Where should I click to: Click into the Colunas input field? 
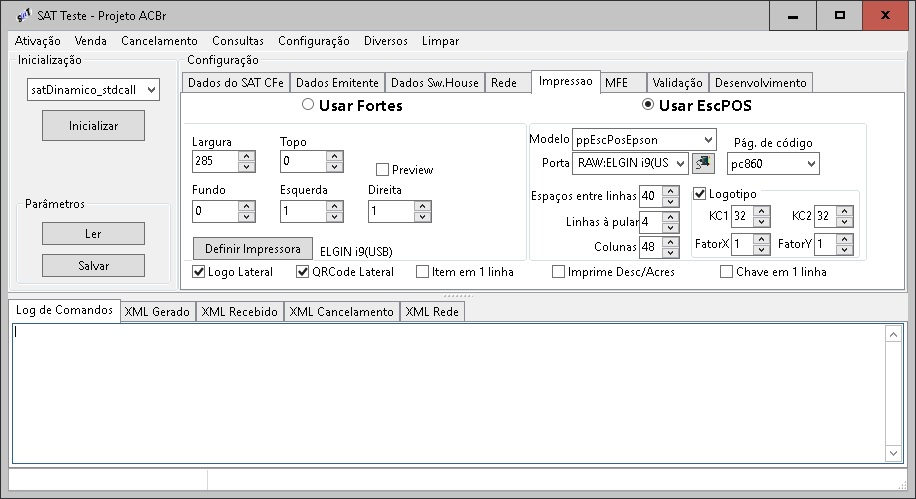click(x=651, y=247)
